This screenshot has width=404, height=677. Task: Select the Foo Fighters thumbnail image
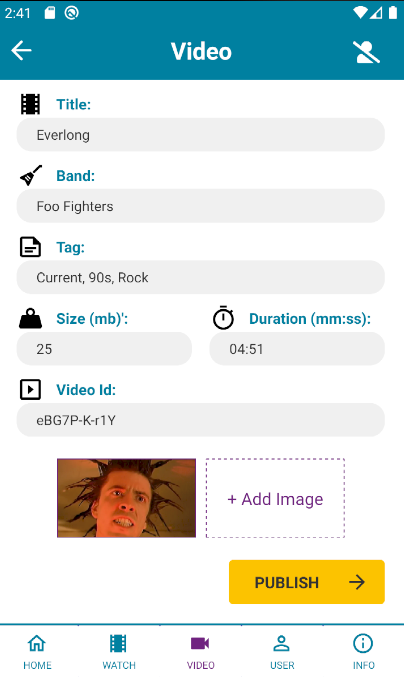click(126, 498)
